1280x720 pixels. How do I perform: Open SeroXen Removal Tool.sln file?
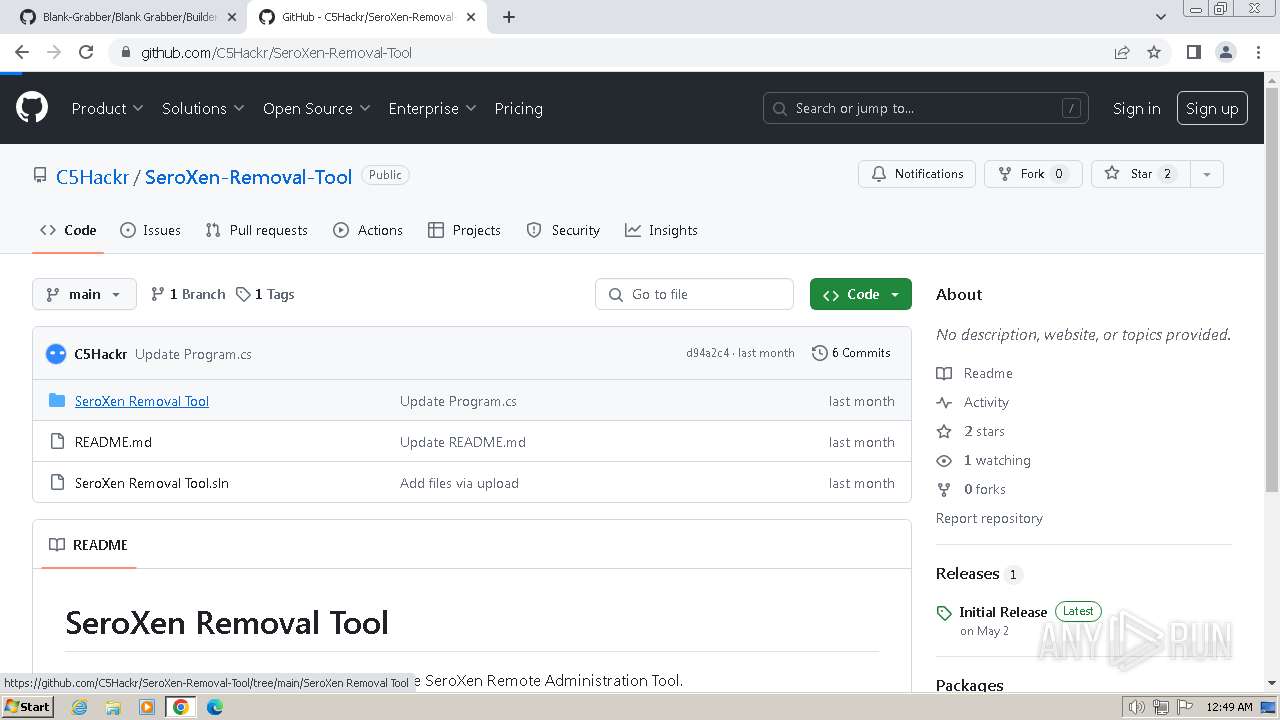coord(152,483)
